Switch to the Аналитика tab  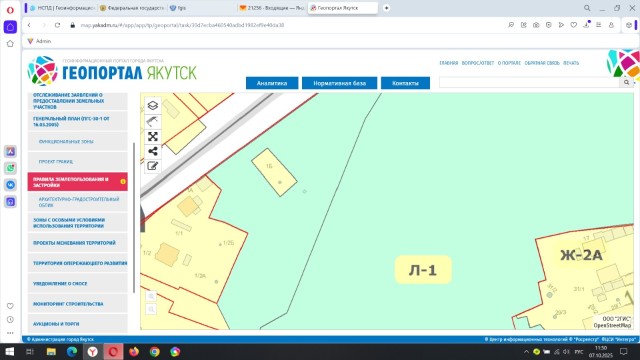point(272,83)
